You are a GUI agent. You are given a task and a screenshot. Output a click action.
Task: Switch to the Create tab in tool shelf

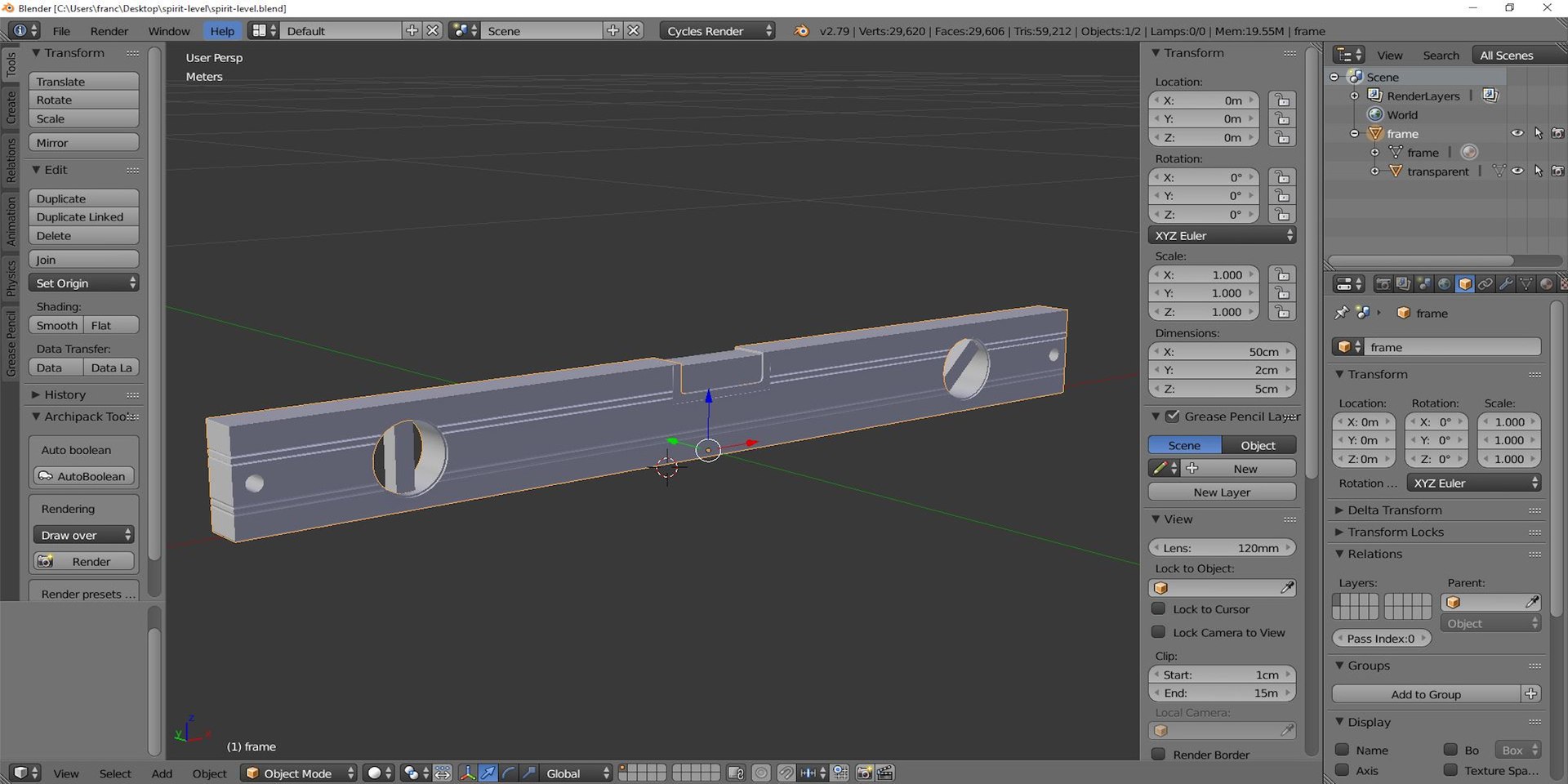click(x=11, y=107)
